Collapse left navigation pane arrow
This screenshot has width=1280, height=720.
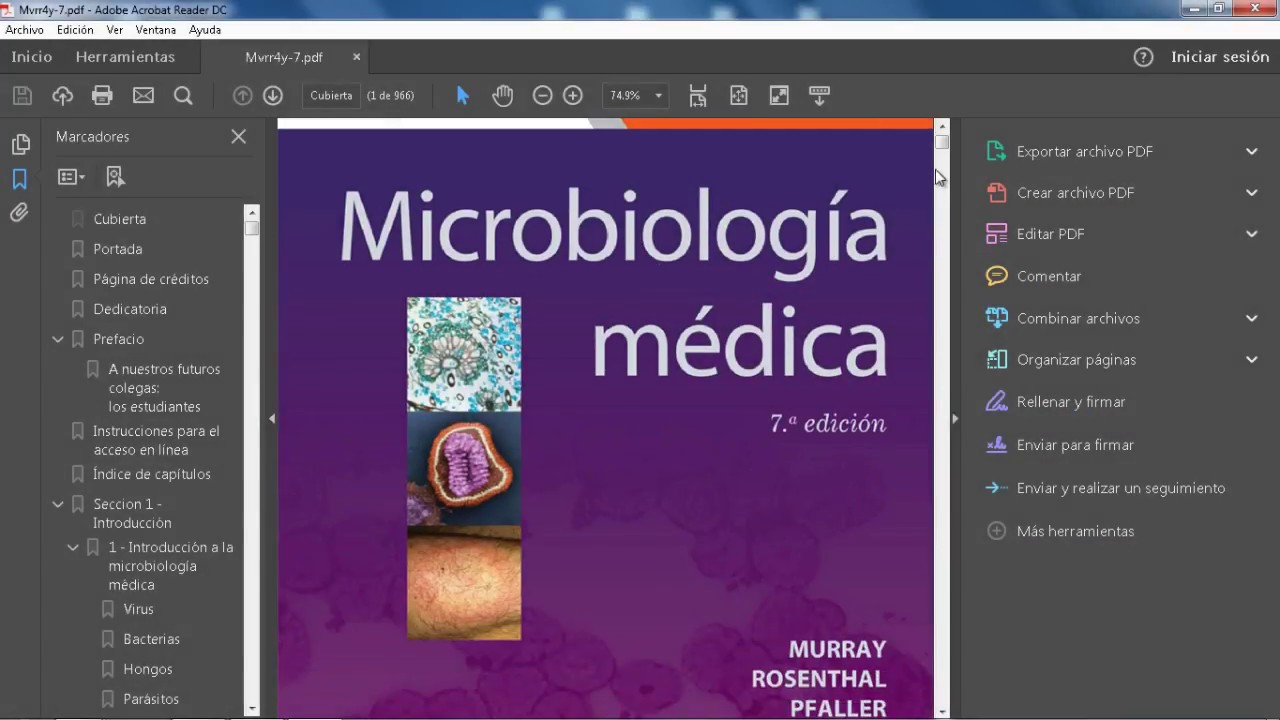[x=272, y=419]
